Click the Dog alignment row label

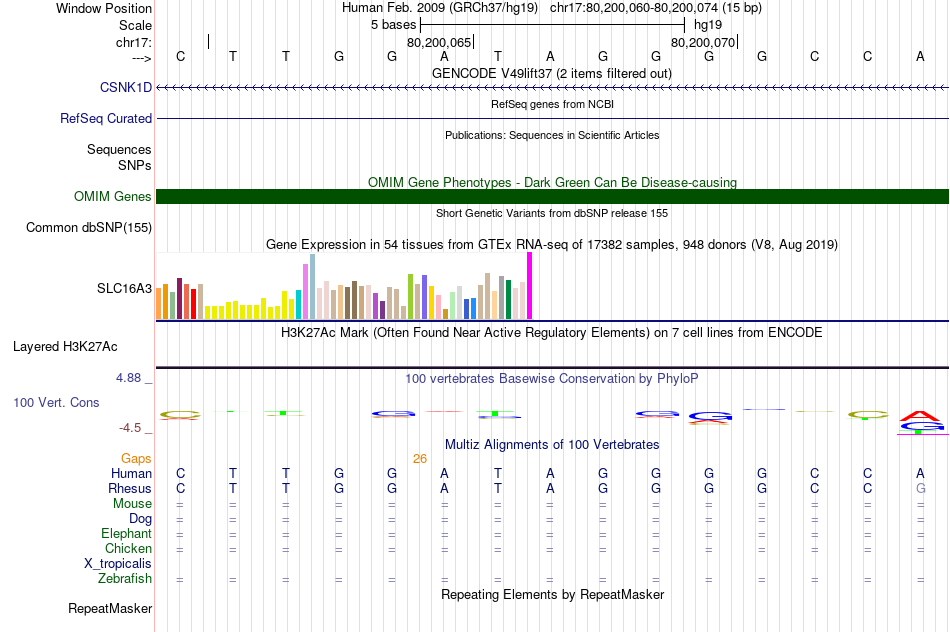click(x=141, y=519)
